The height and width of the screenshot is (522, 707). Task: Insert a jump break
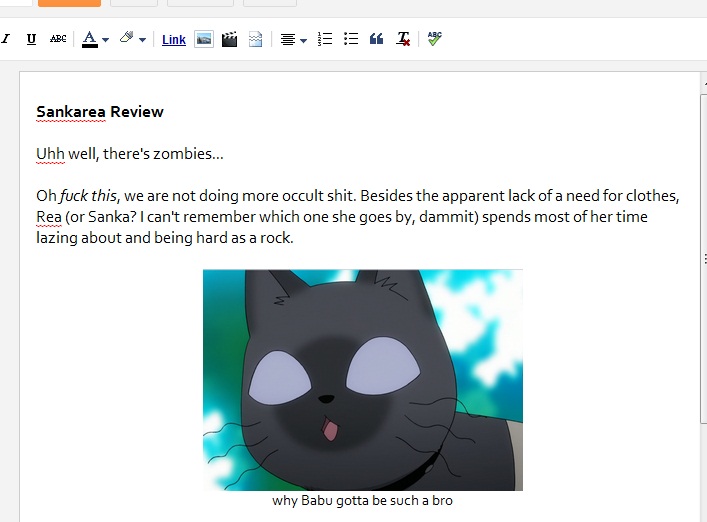click(x=256, y=39)
